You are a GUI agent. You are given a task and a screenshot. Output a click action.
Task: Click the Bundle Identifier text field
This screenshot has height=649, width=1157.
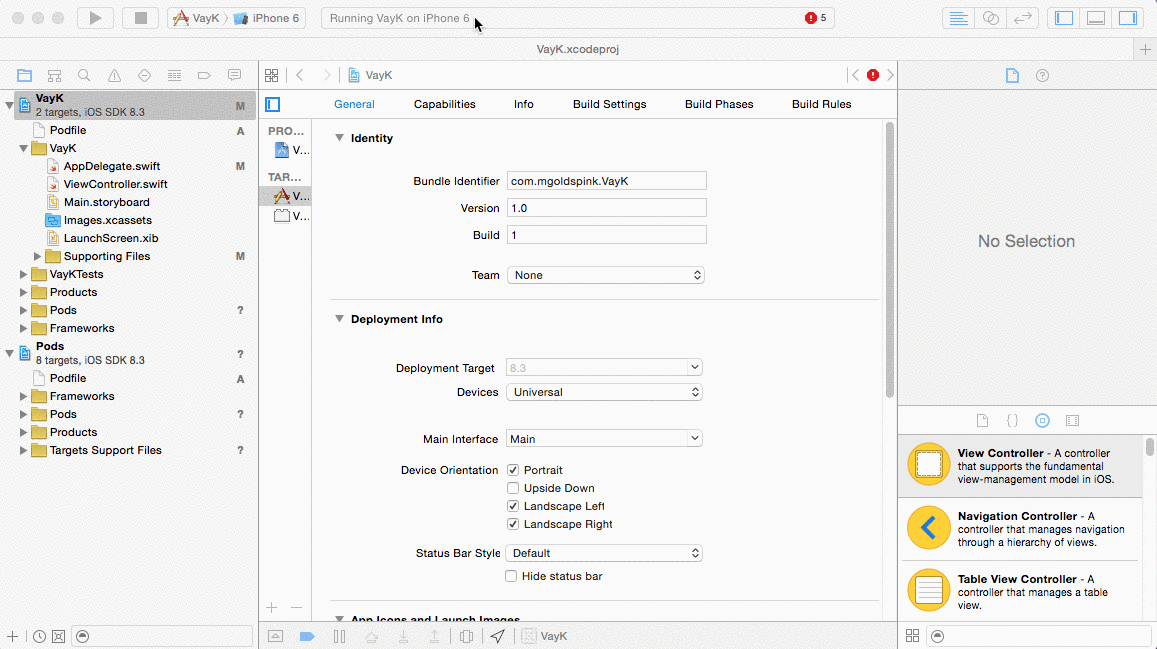606,181
